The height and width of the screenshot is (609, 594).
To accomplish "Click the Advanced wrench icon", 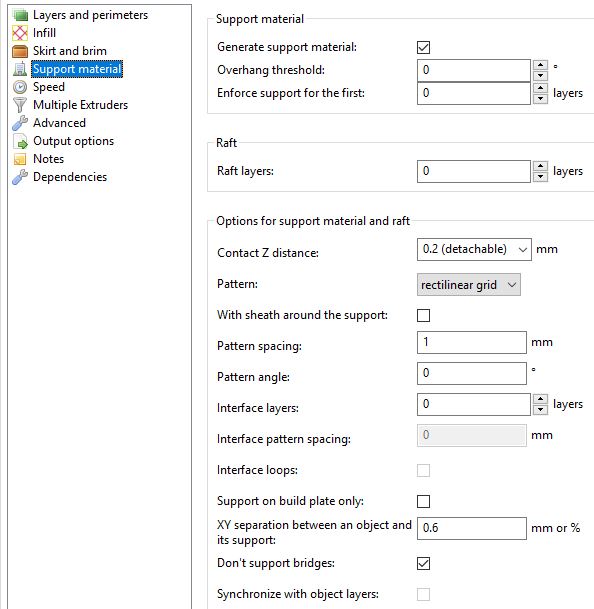I will click(x=20, y=123).
